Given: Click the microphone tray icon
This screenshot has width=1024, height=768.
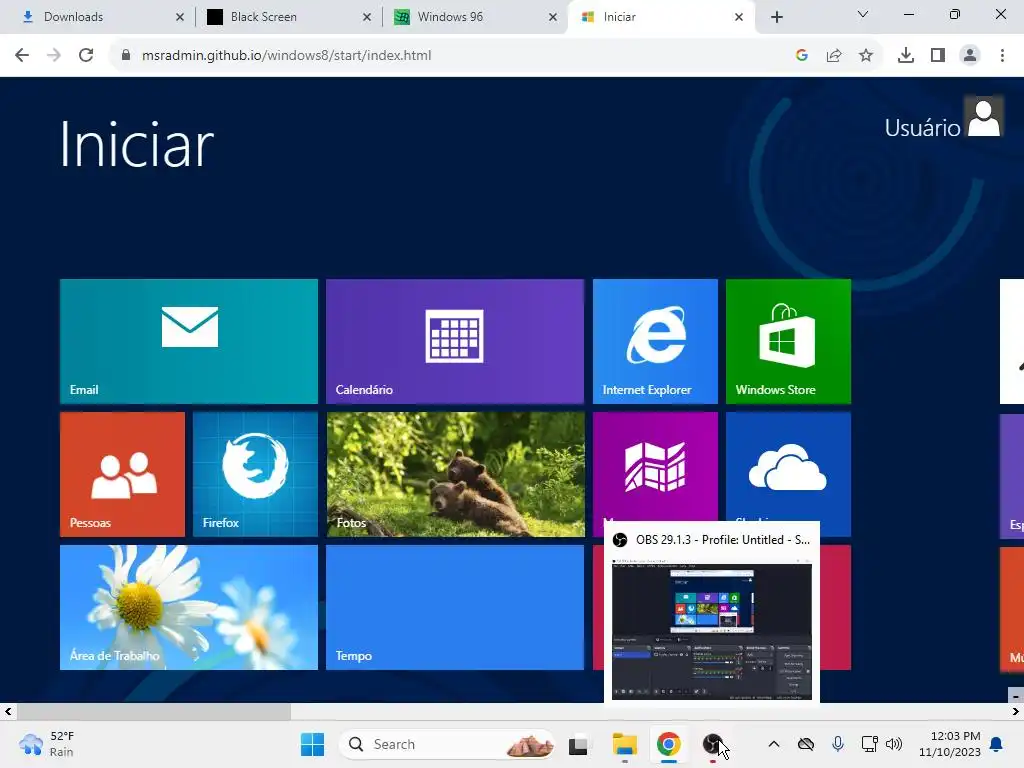Looking at the screenshot, I should 838,744.
